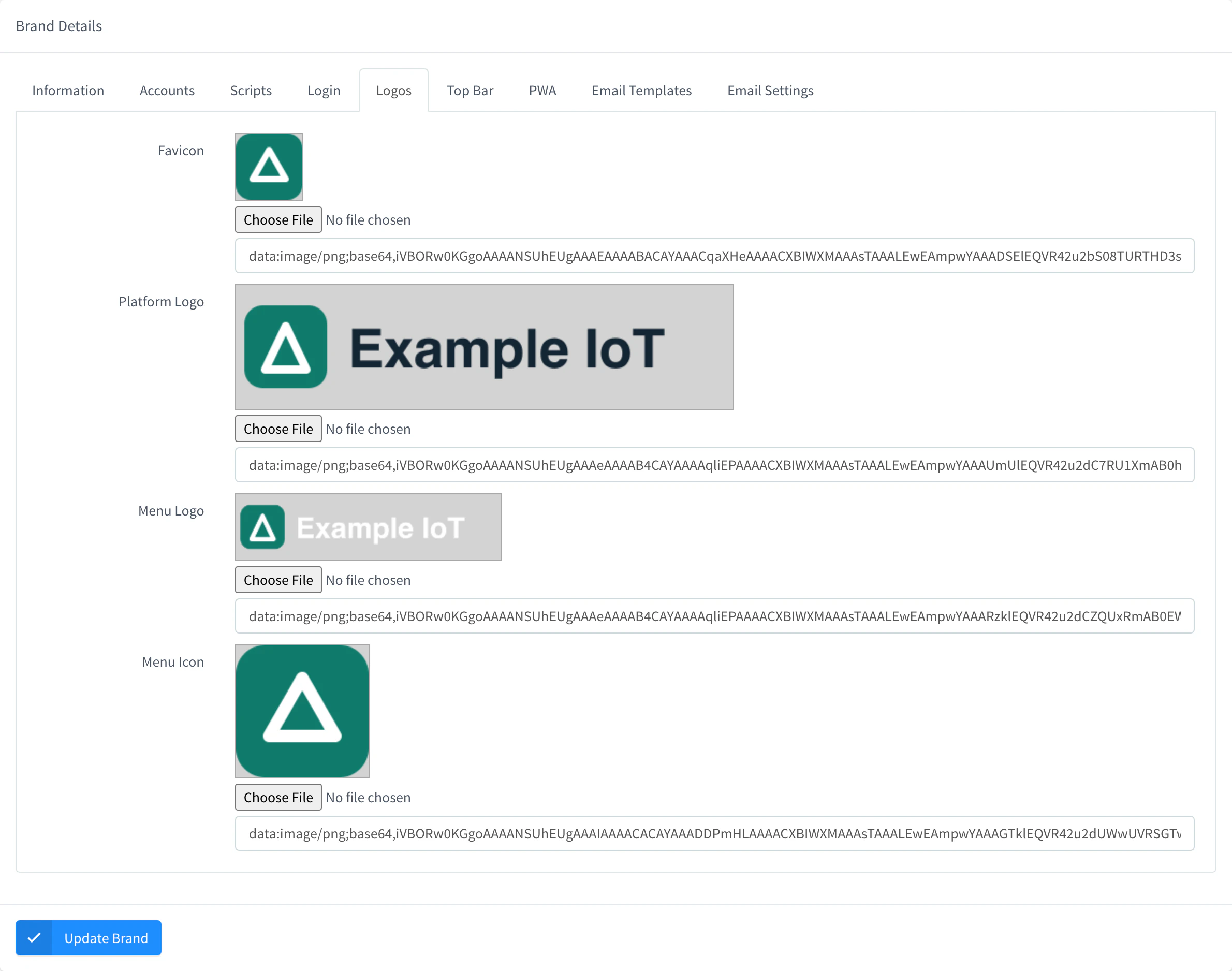Image resolution: width=1232 pixels, height=971 pixels.
Task: Focus the Menu Icon base64 data field
Action: coord(715,833)
